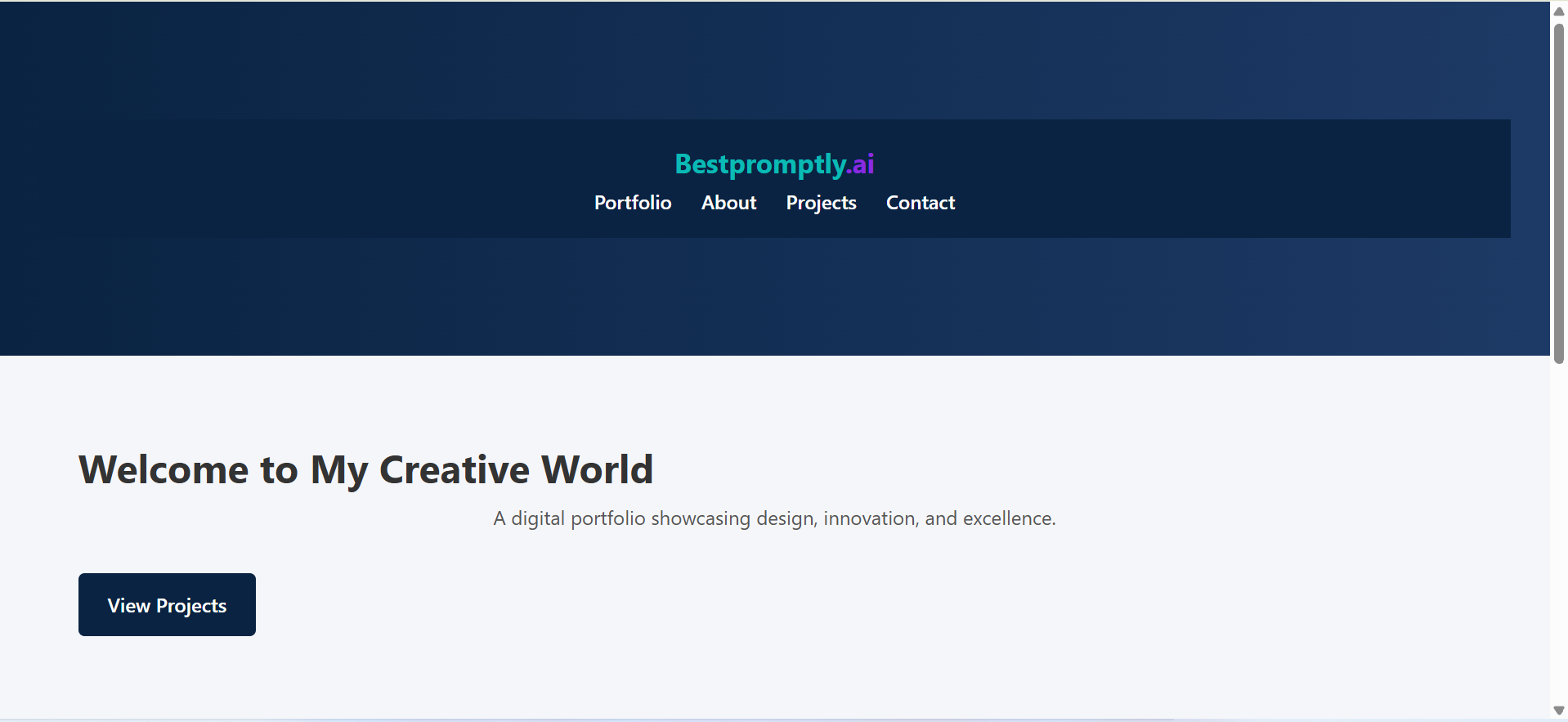Click the scrollbar up arrow

coord(1558,11)
